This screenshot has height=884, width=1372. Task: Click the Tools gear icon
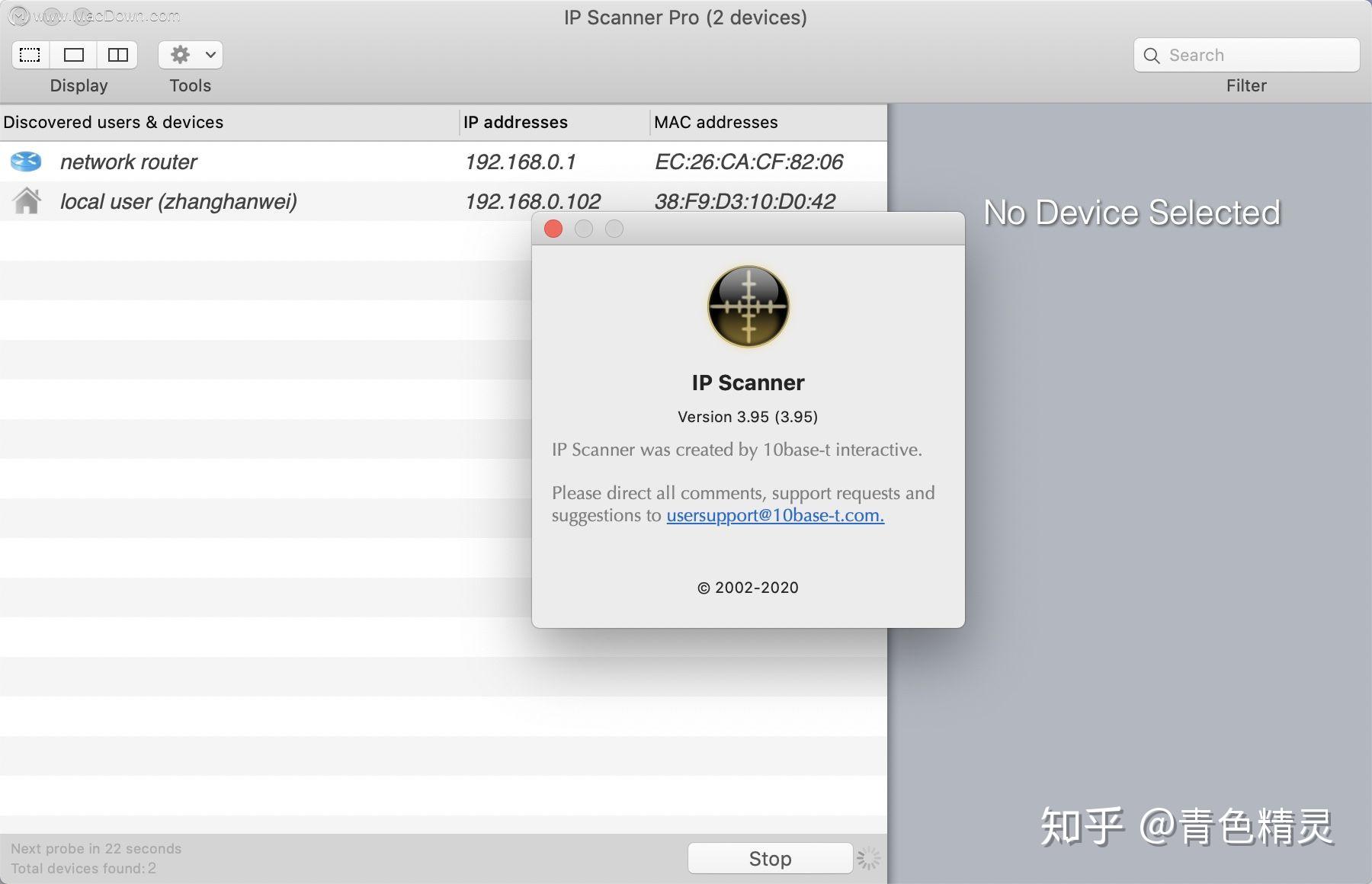click(x=180, y=54)
